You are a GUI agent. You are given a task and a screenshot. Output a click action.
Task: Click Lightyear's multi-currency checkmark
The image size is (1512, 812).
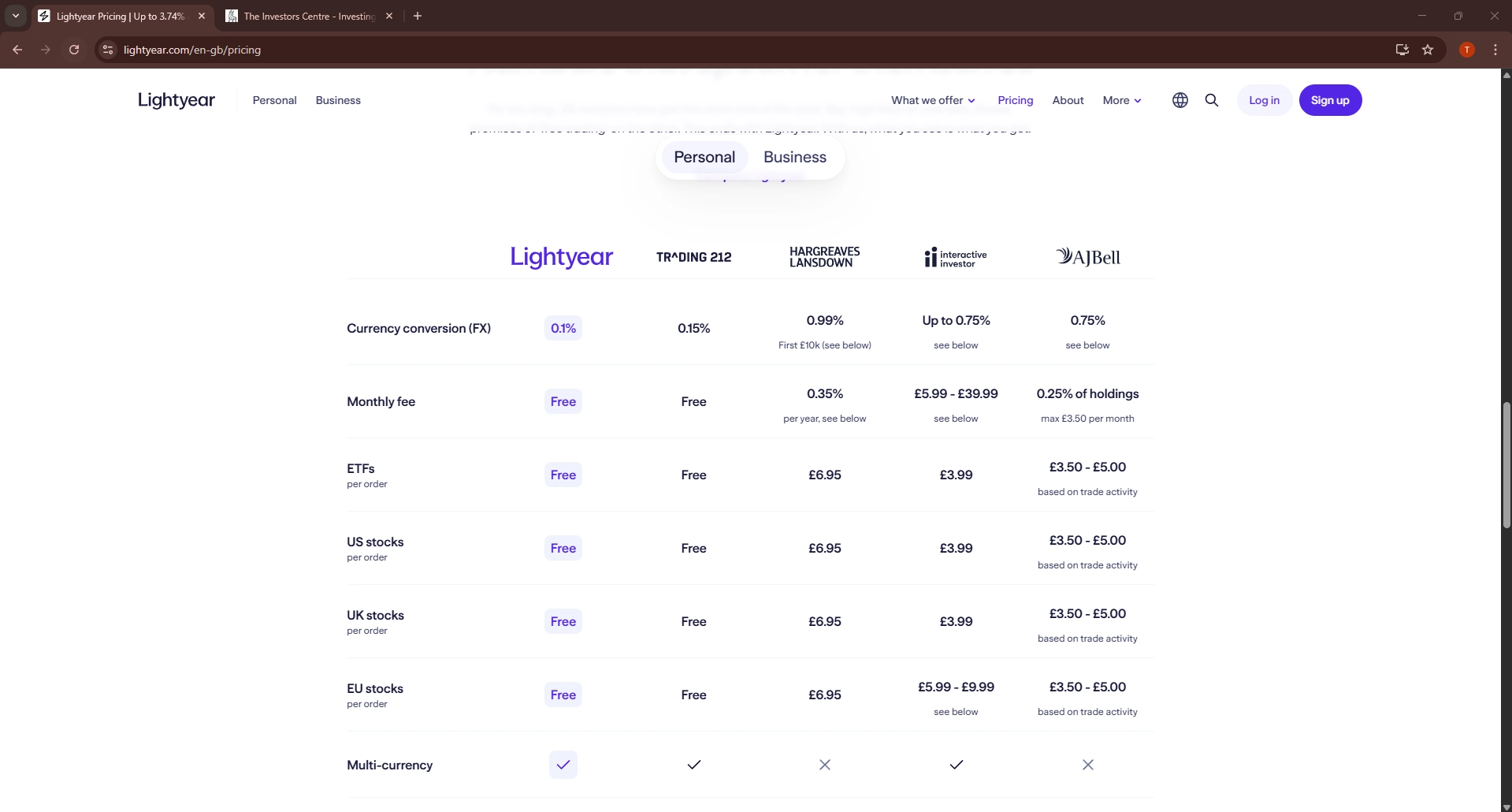tap(563, 765)
